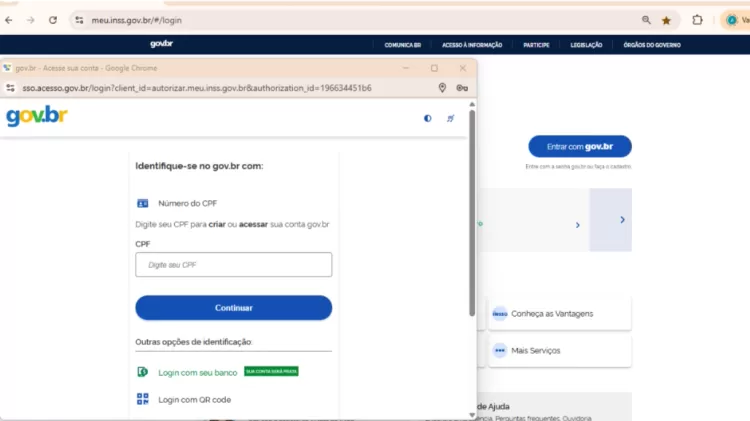
Task: Reload the Meu INSS page
Action: coord(53,20)
